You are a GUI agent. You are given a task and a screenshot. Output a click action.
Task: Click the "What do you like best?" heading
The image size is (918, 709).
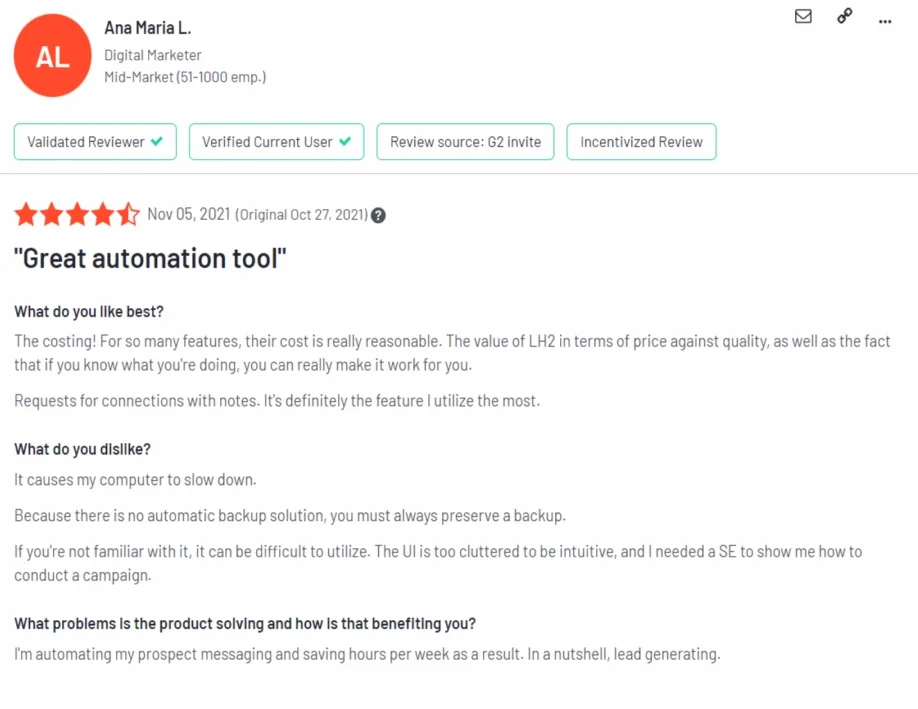click(89, 311)
